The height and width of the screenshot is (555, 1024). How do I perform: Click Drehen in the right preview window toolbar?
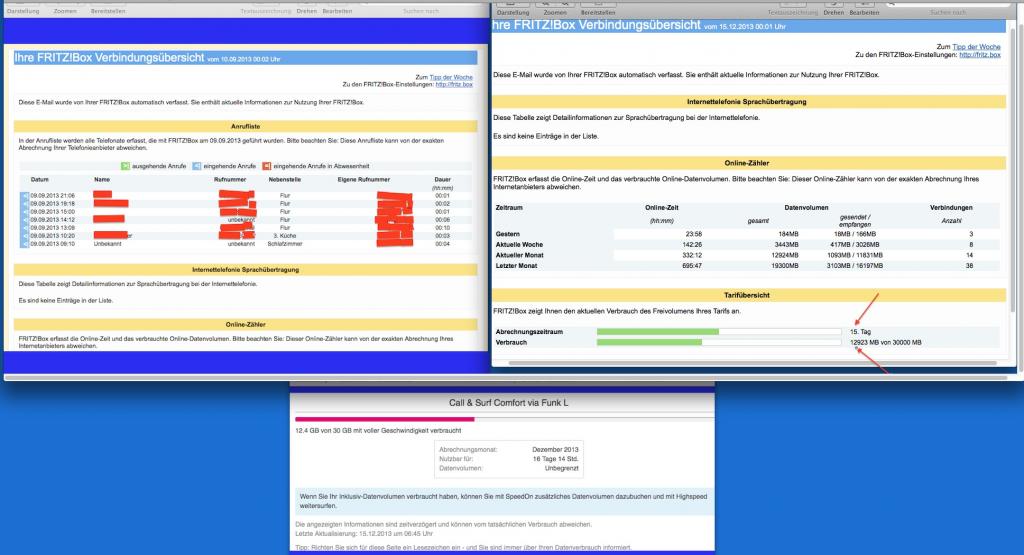833,12
